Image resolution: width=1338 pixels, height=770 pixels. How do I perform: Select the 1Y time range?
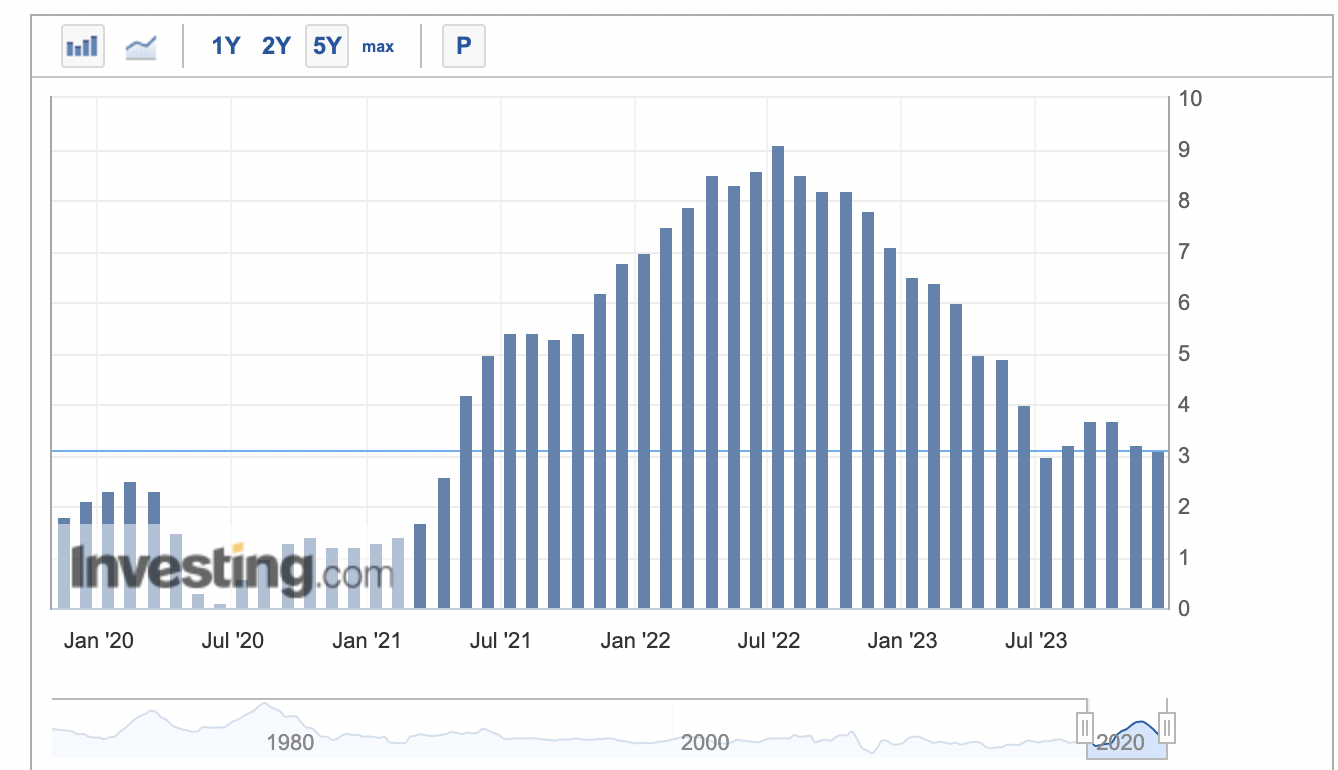coord(226,46)
